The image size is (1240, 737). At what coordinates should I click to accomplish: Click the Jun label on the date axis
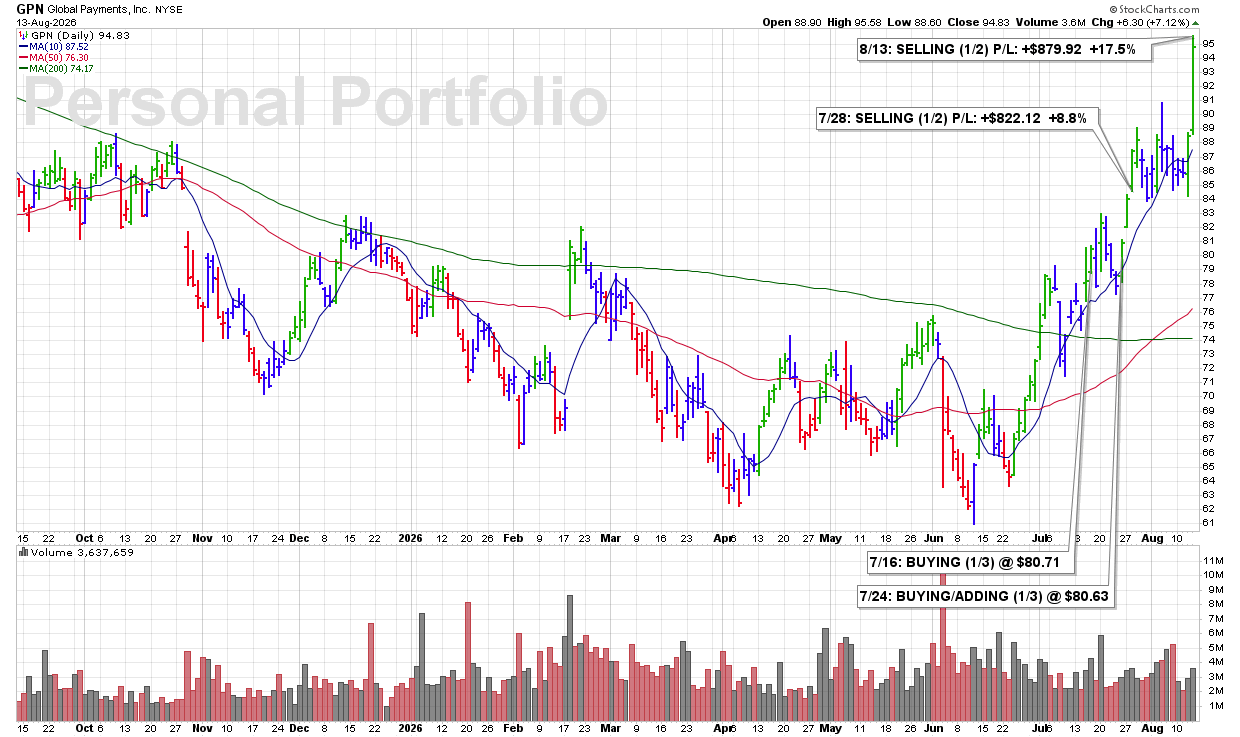click(933, 537)
